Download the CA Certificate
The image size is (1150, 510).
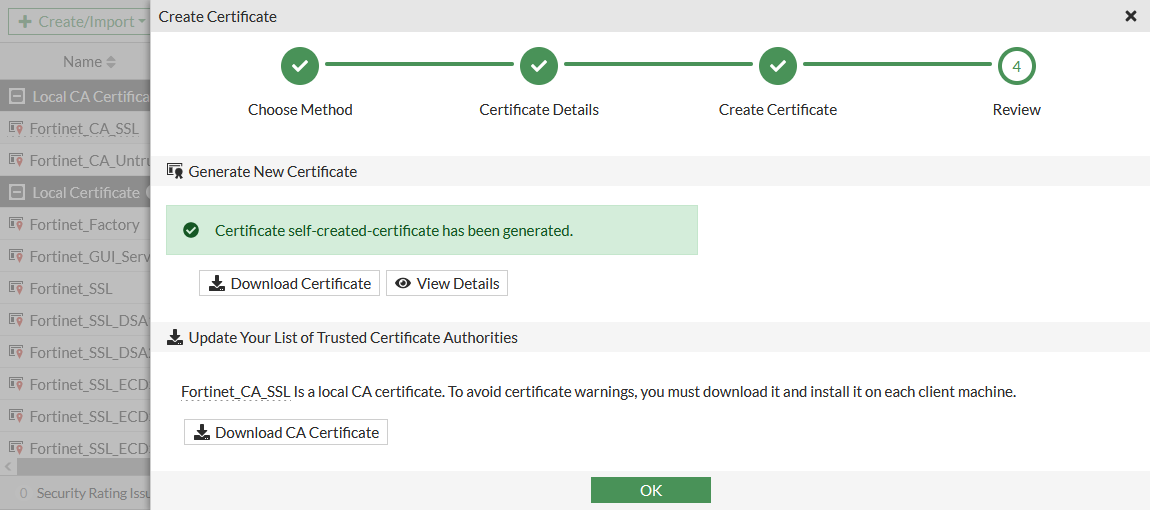(x=286, y=433)
